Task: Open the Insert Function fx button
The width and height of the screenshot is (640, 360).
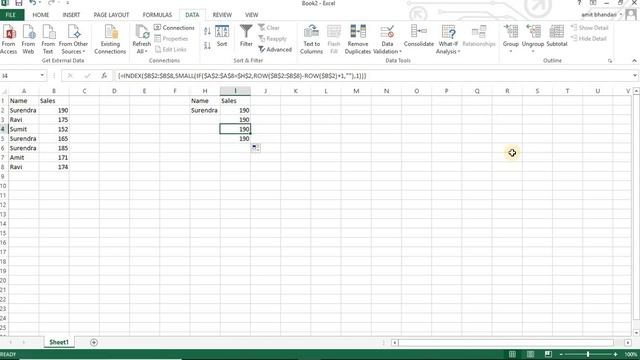Action: 104,76
